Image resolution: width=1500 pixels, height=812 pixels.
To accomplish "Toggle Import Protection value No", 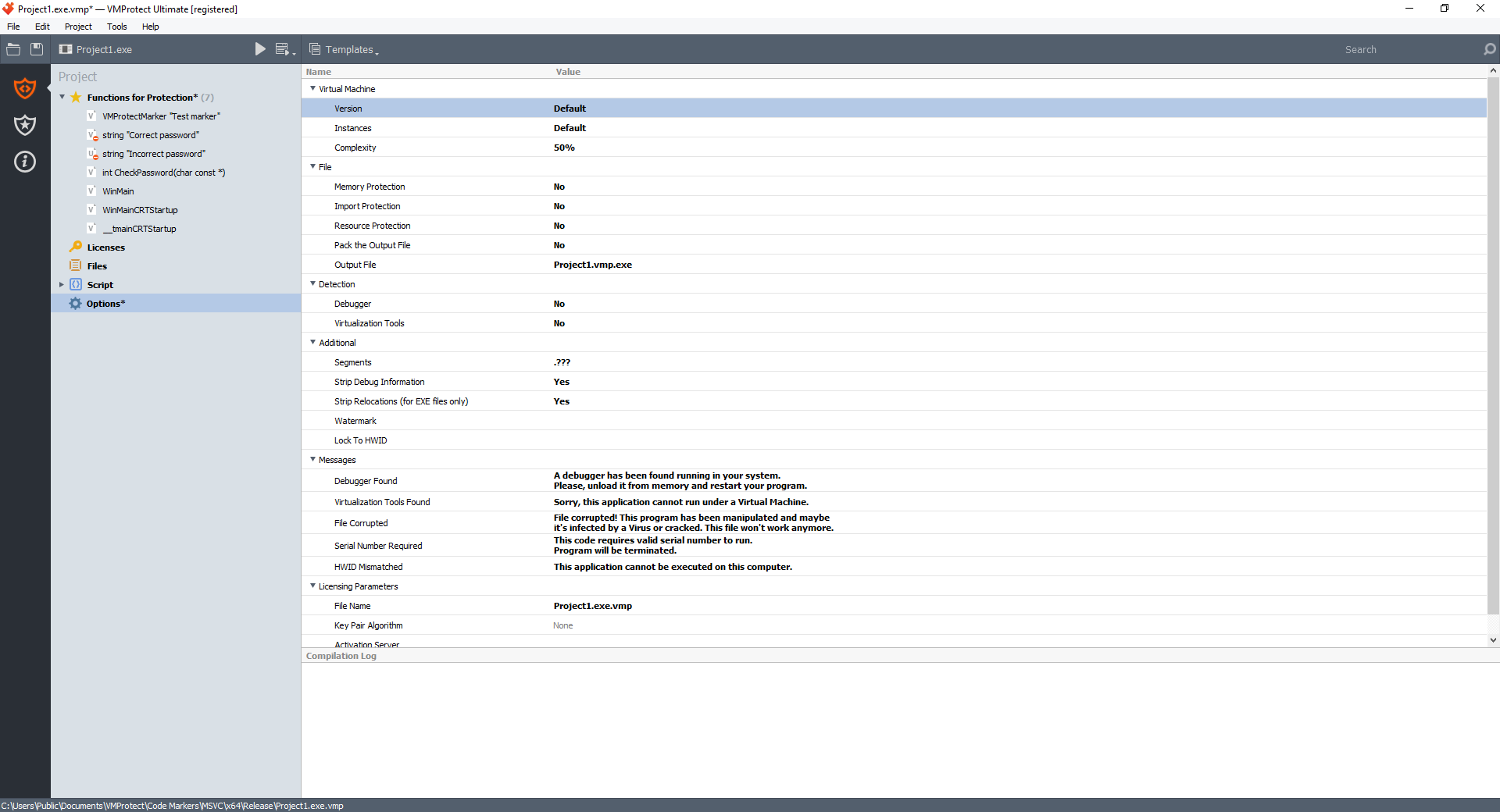I will pos(559,206).
